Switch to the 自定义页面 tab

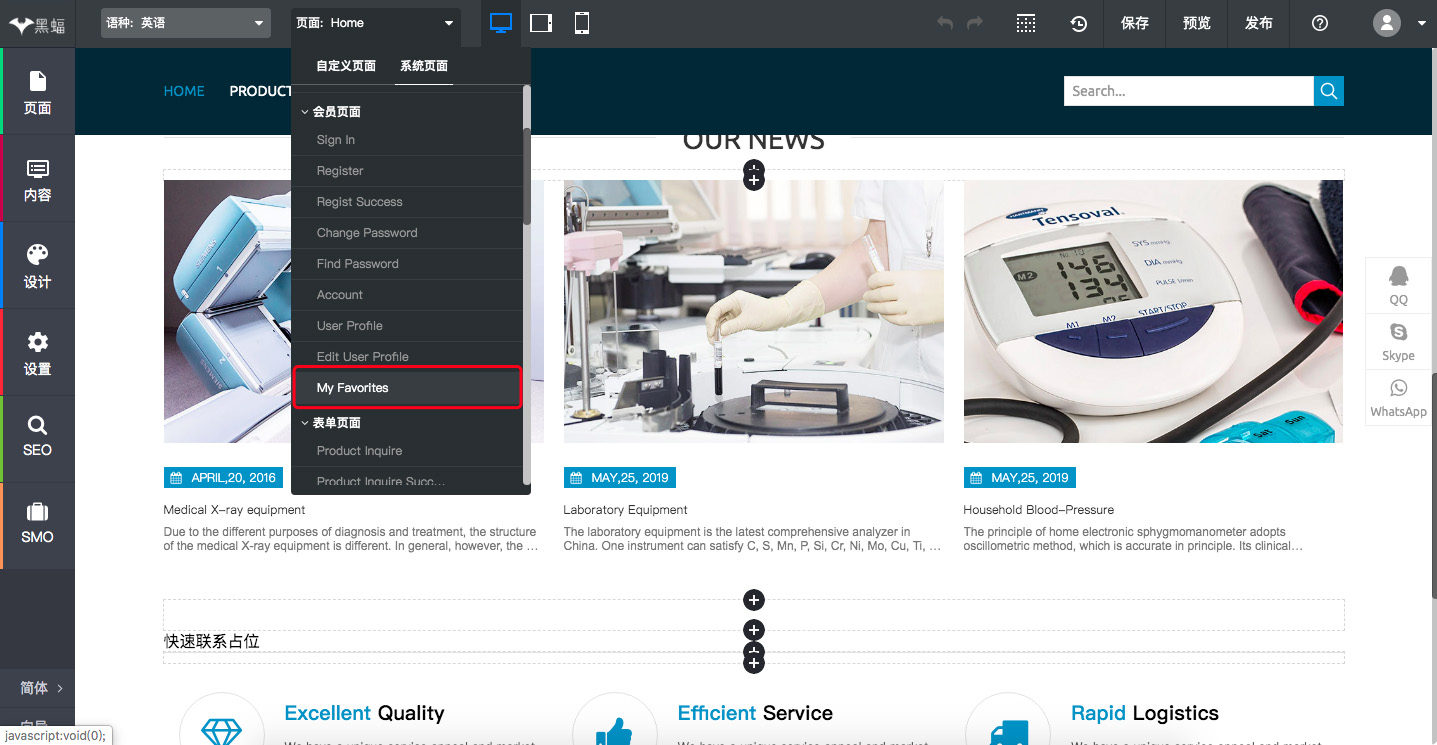tap(346, 66)
